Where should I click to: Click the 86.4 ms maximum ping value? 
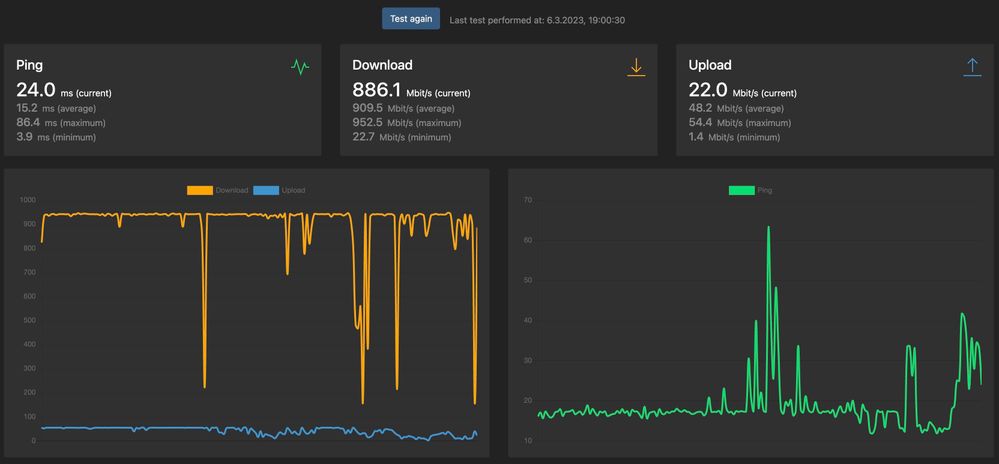(x=61, y=123)
